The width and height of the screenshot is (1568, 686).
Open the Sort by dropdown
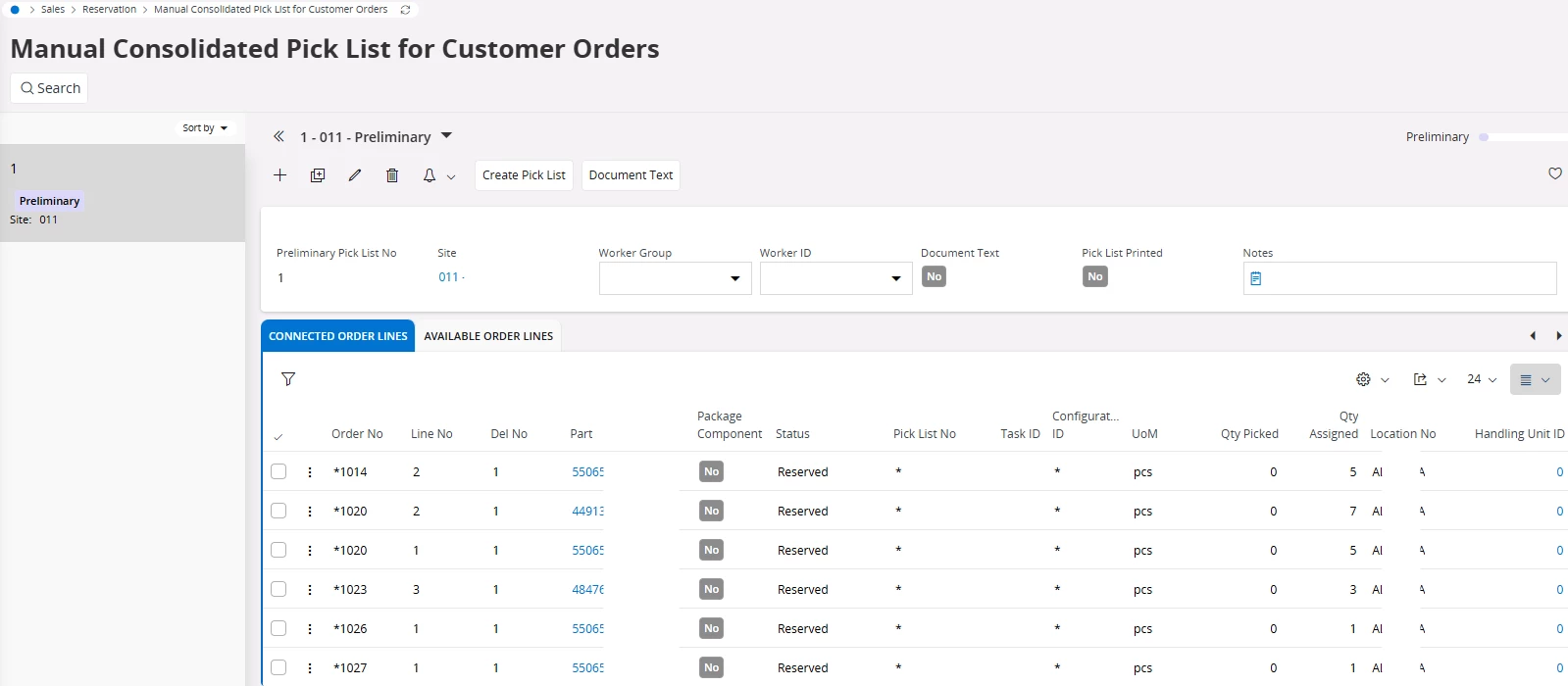point(205,128)
